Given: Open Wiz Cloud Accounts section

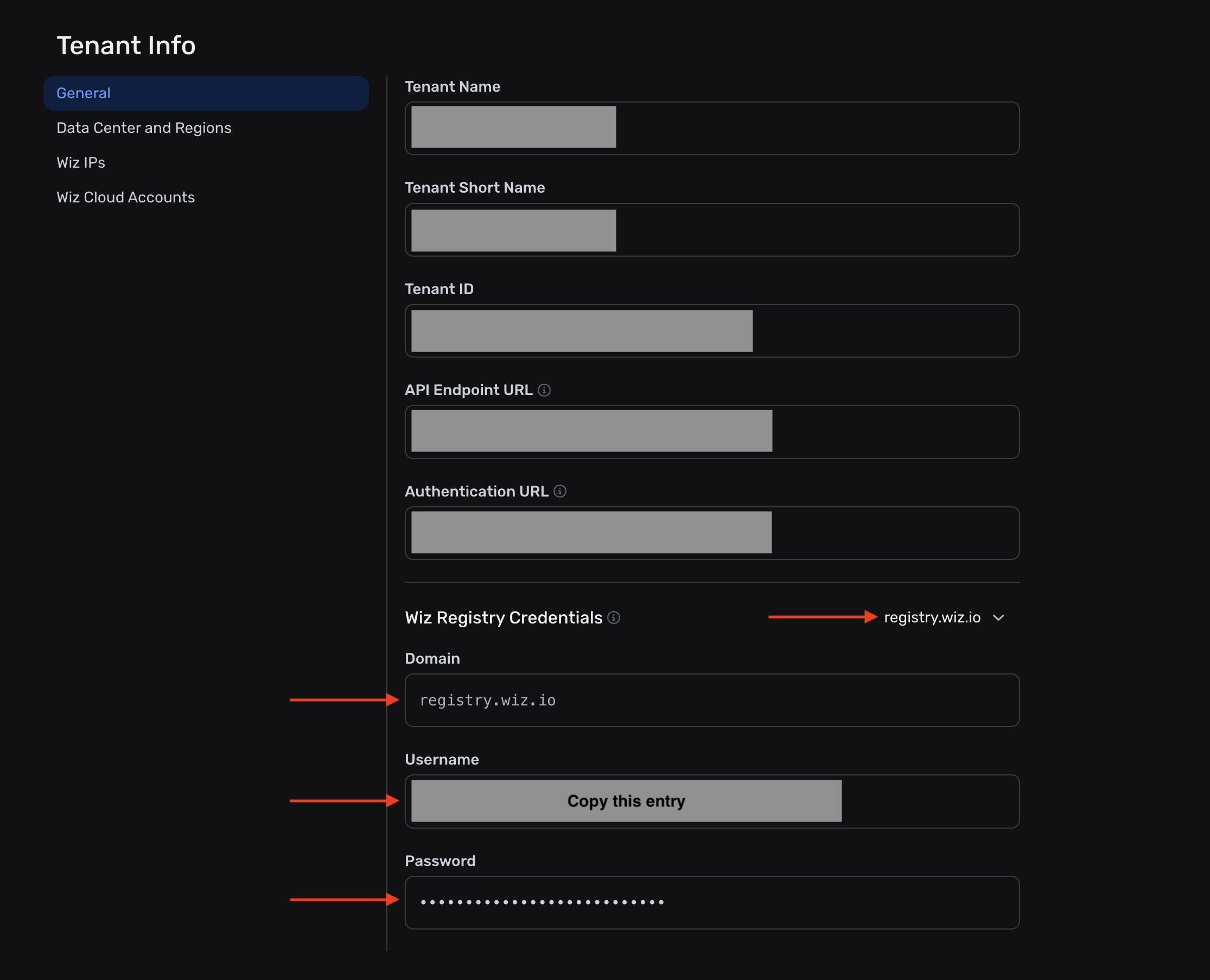Looking at the screenshot, I should 125,198.
